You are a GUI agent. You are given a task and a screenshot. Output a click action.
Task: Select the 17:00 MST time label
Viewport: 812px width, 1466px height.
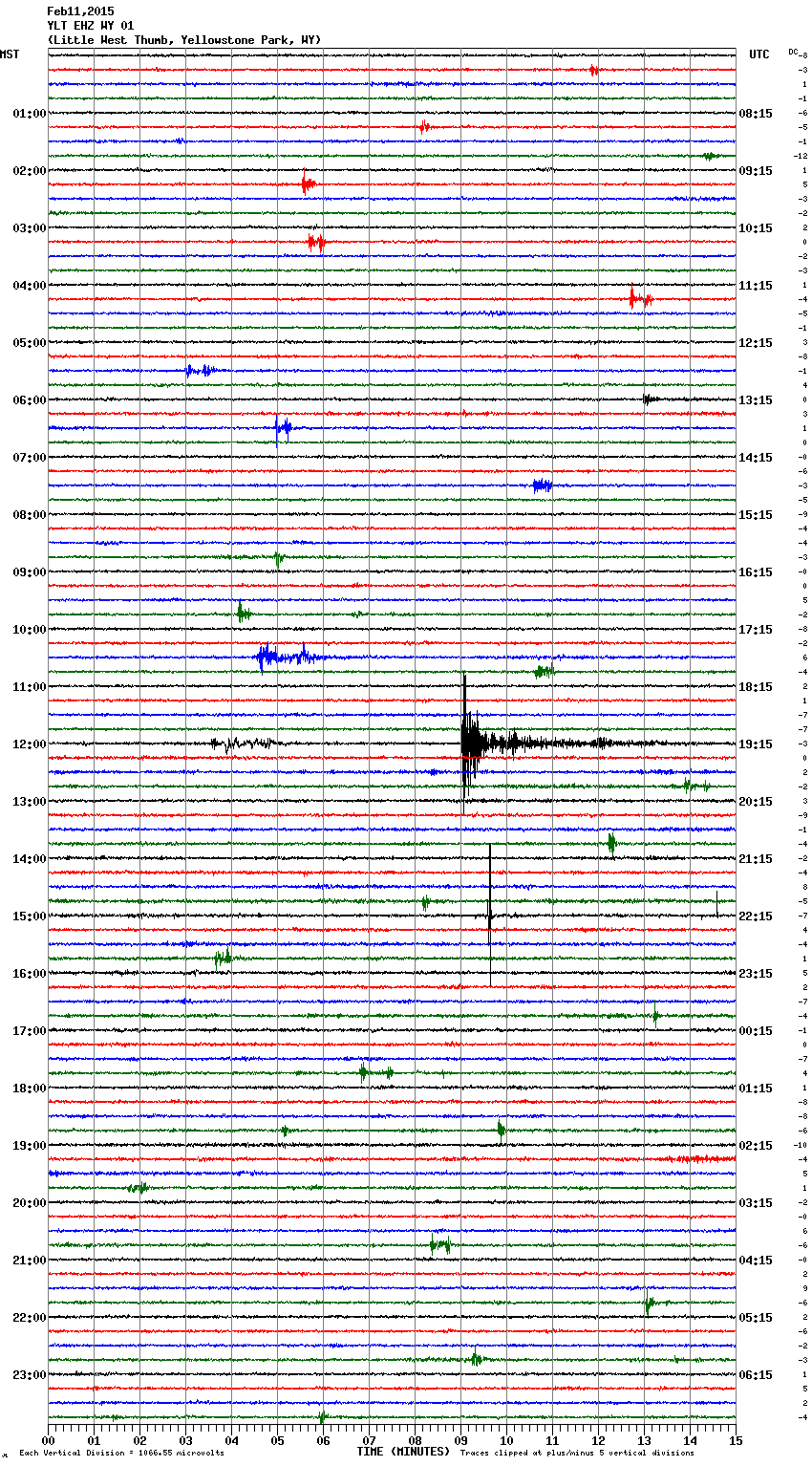point(30,1031)
